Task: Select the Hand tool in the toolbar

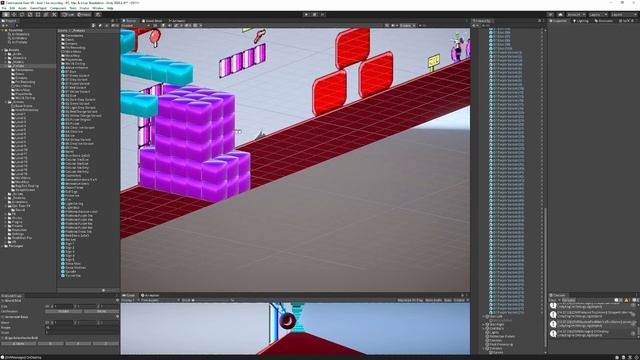Action: tap(6, 14)
